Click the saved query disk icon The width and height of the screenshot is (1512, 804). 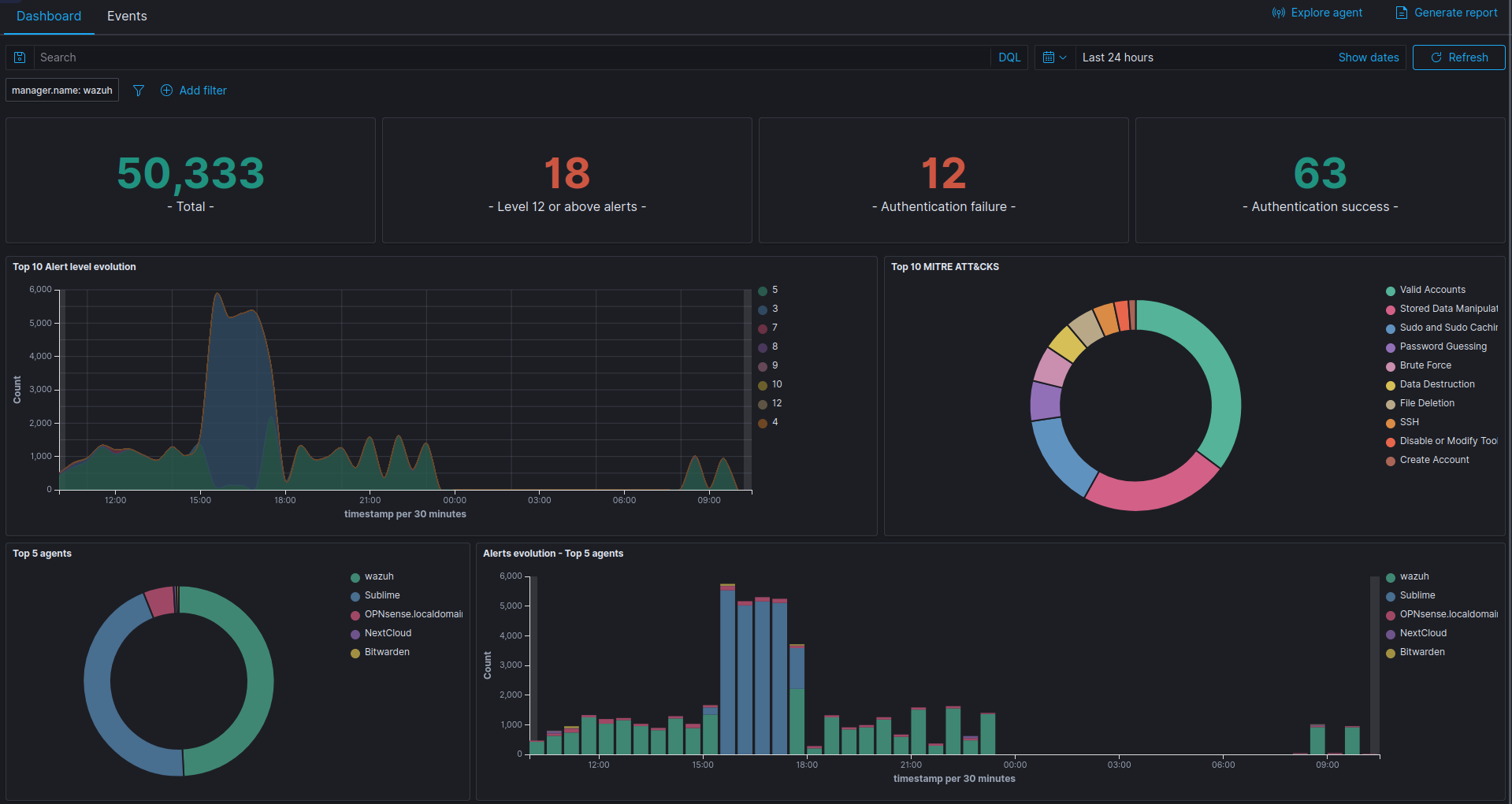tap(20, 57)
